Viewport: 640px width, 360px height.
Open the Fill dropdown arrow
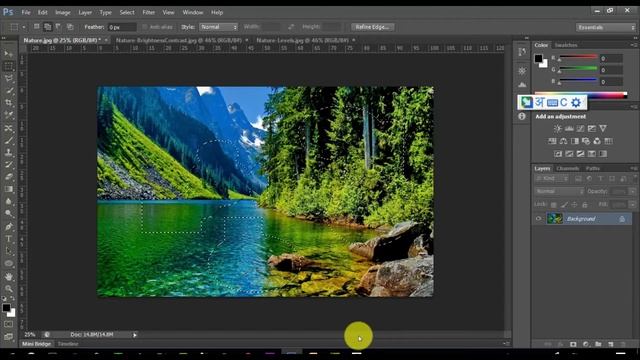[x=632, y=204]
